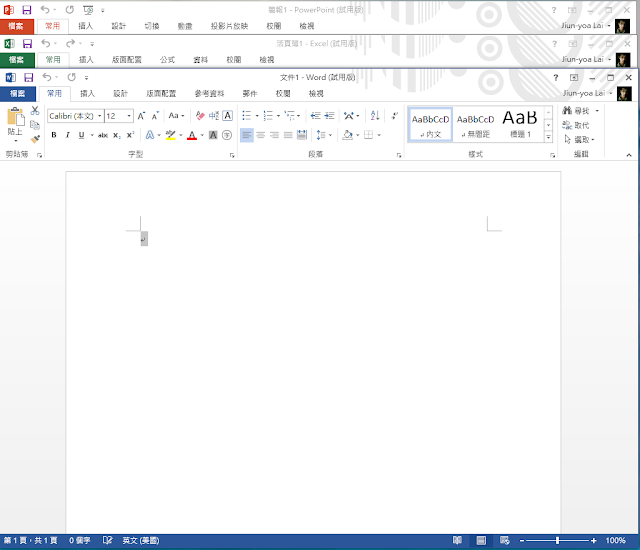Click the increase indent icon
This screenshot has height=550, width=640.
[x=329, y=116]
